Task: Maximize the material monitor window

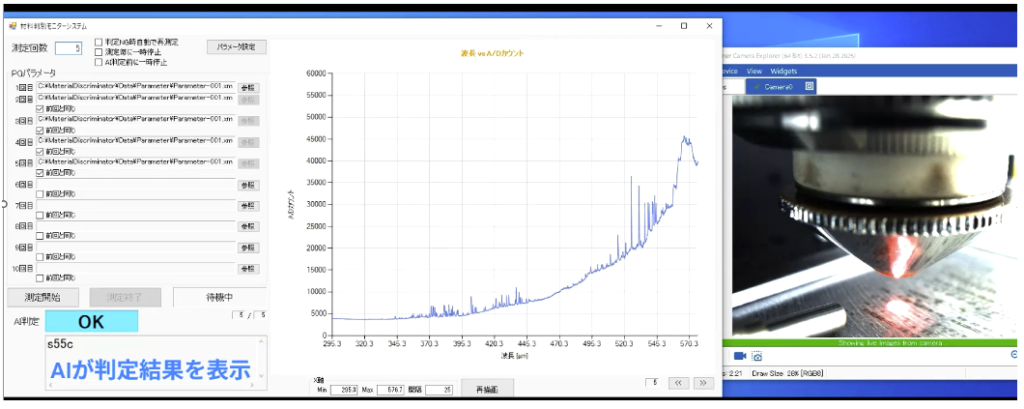Action: [x=684, y=25]
